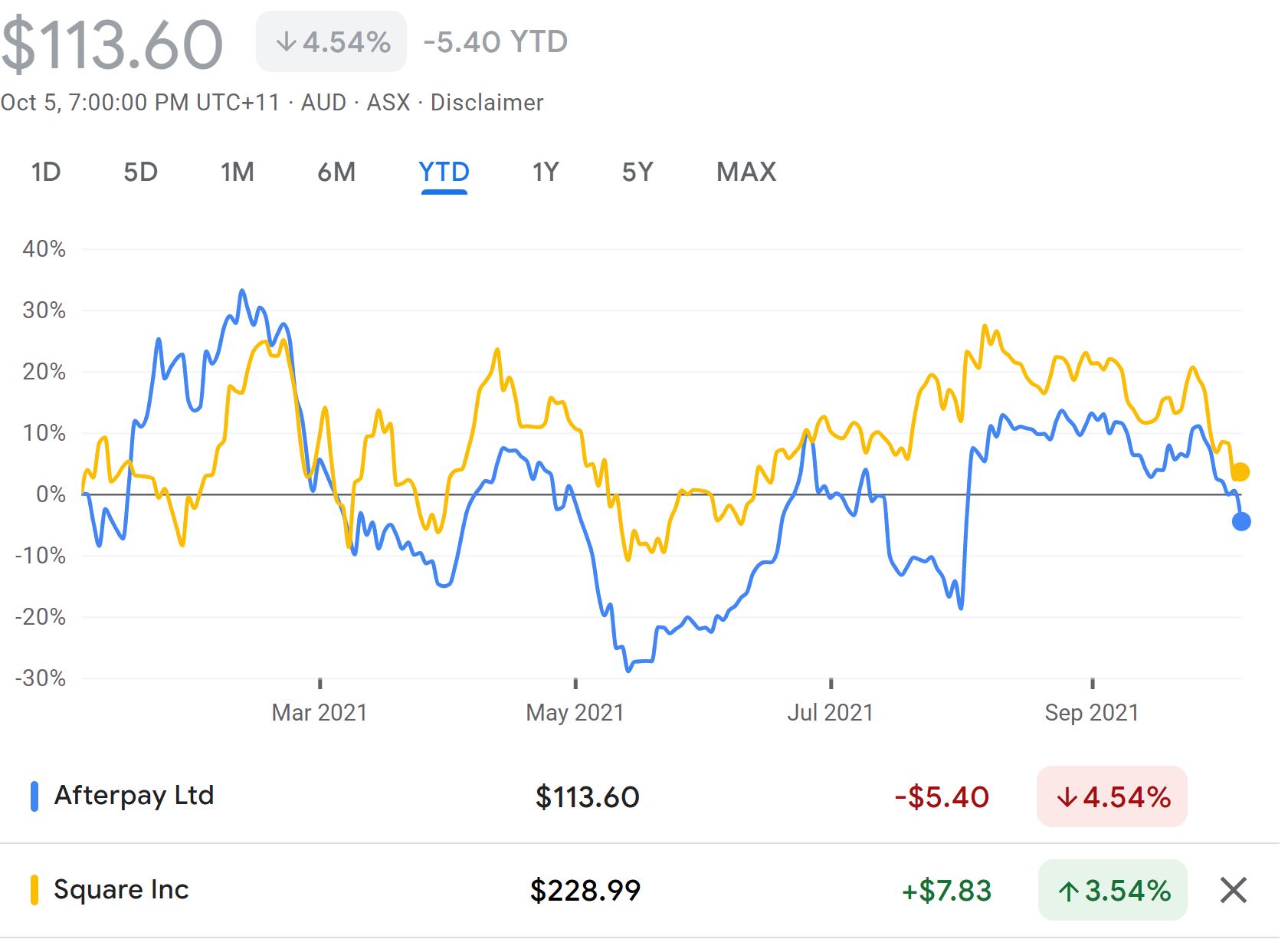Click the Afterpay Ltd stock name
This screenshot has height=949, width=1288.
[134, 796]
